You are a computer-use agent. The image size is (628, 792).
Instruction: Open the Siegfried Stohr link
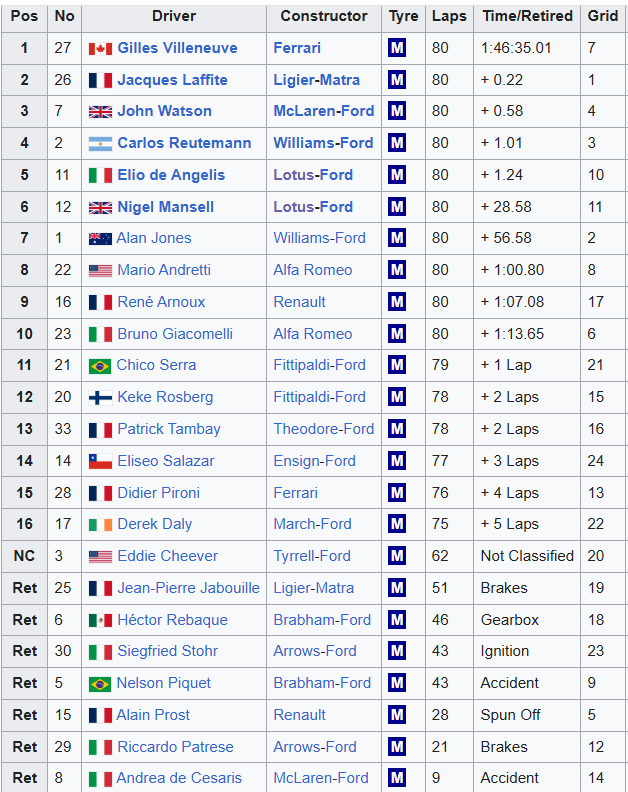tap(167, 651)
